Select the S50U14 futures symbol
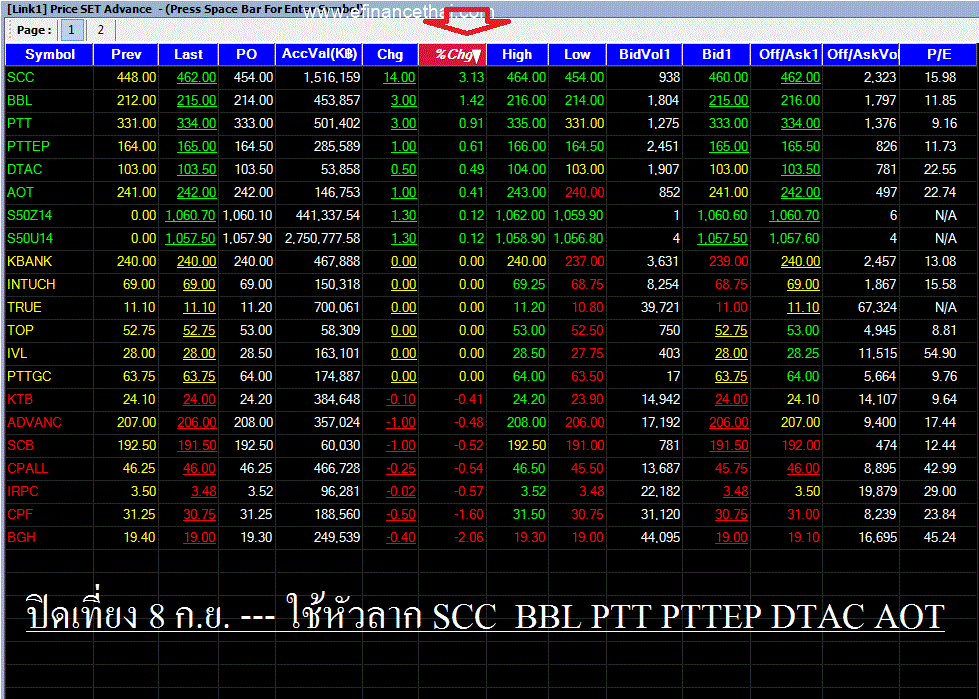979x699 pixels. (x=30, y=239)
